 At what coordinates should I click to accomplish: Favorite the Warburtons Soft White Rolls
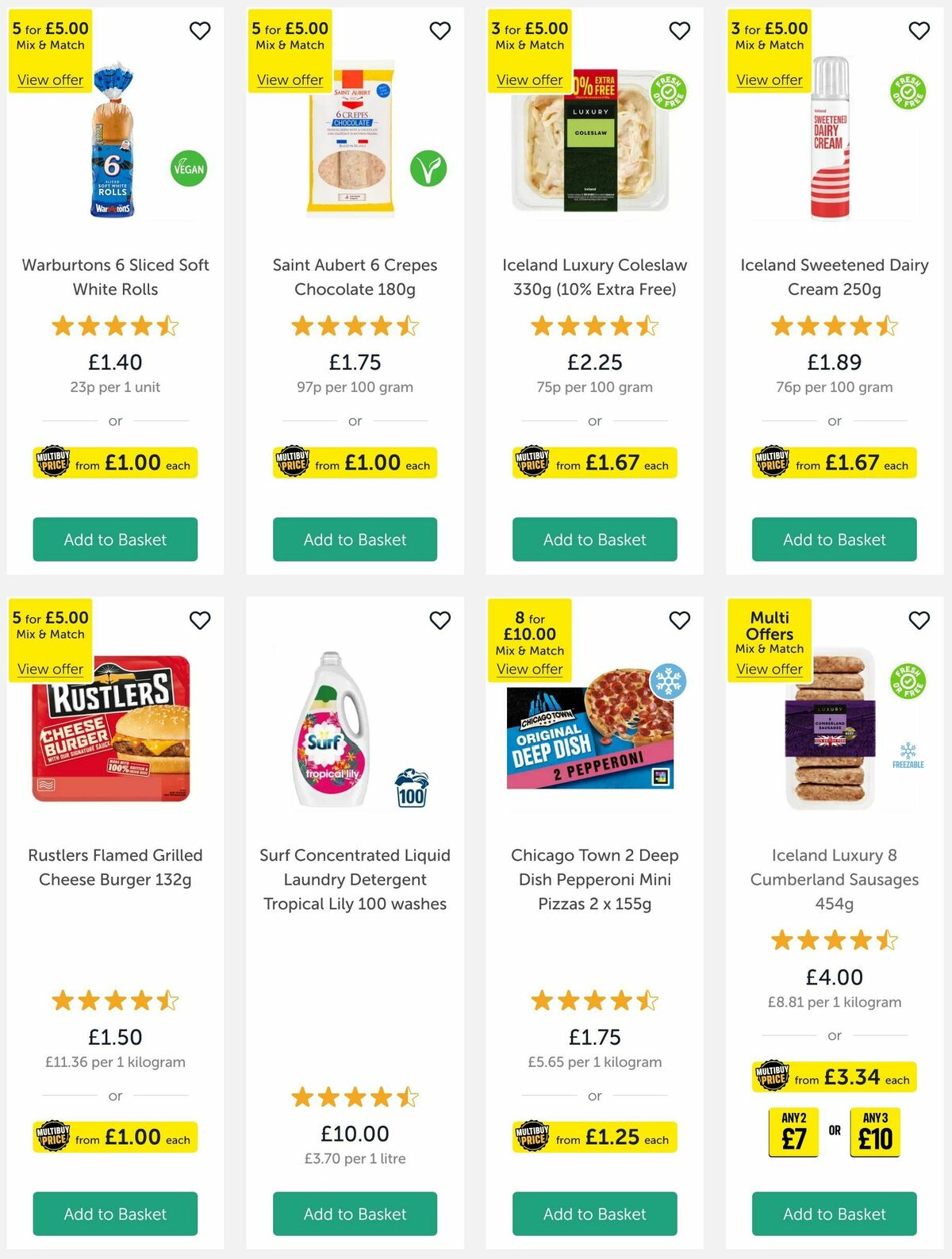(x=200, y=30)
